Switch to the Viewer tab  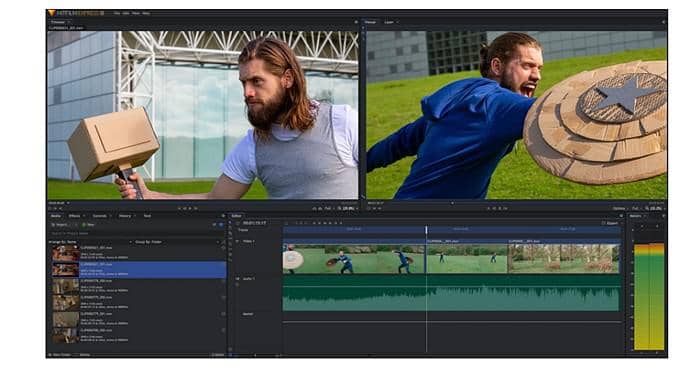coord(371,22)
